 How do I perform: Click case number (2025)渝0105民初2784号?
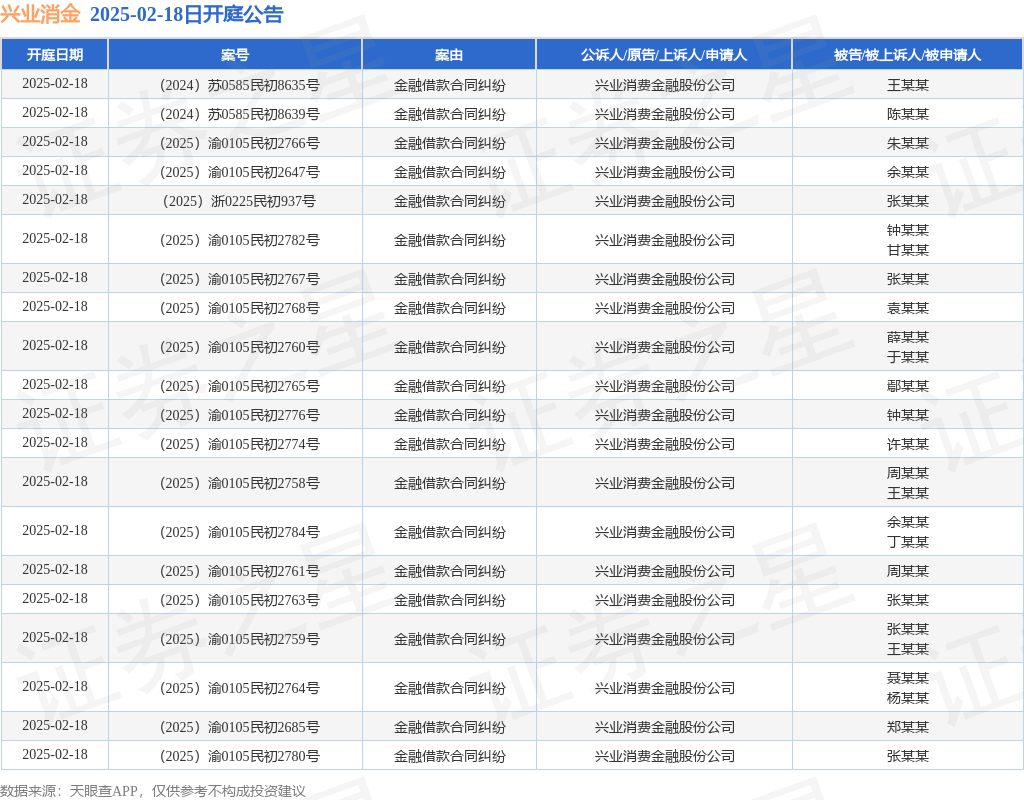[240, 532]
